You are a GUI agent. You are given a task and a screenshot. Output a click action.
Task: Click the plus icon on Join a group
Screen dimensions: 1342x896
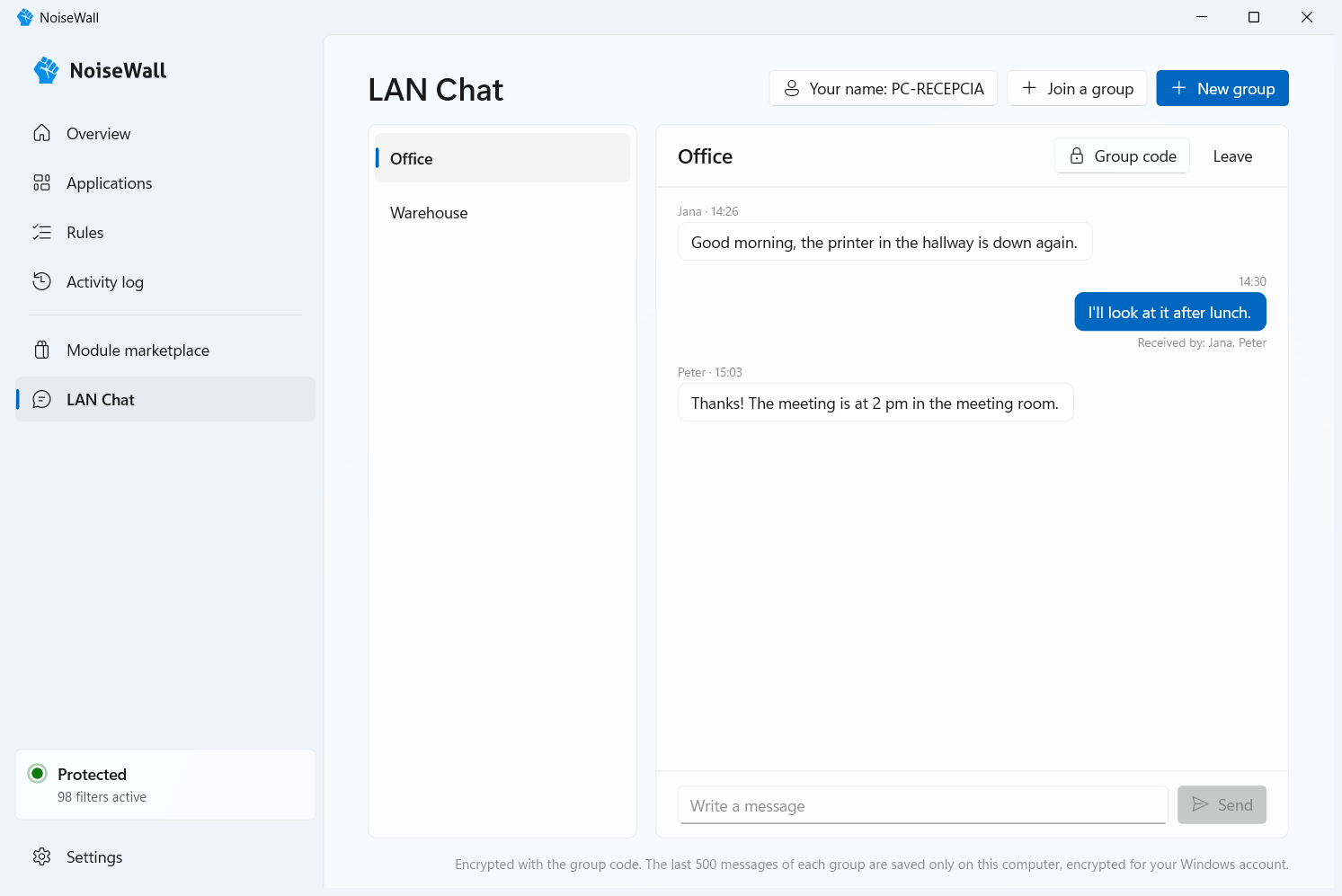tap(1029, 88)
